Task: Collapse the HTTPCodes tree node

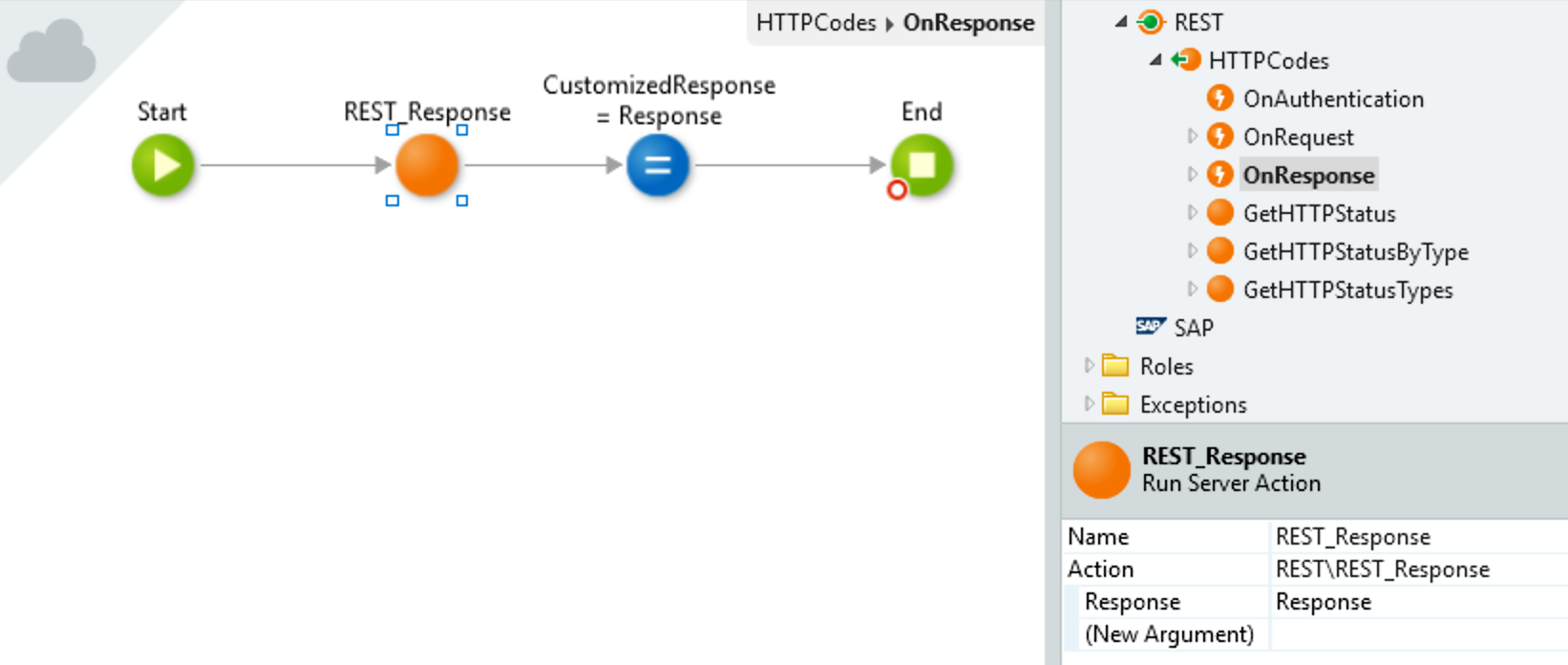Action: [1155, 60]
